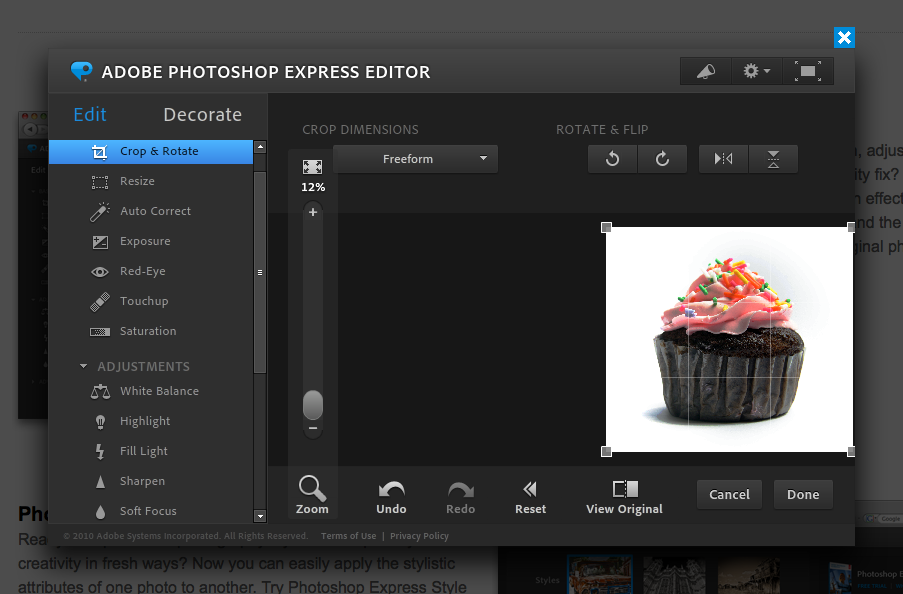903x594 pixels.
Task: Click the 12% zoom level value
Action: point(313,187)
